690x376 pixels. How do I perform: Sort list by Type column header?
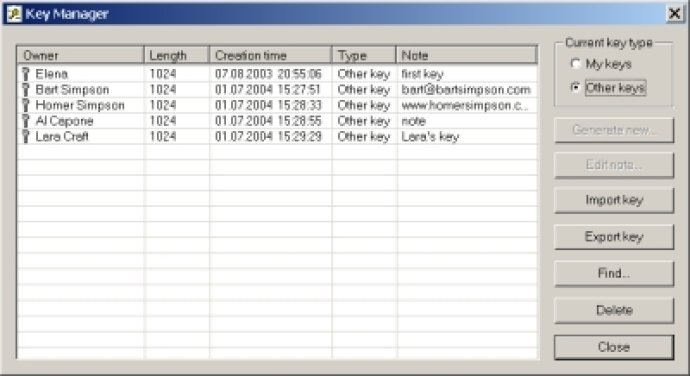(364, 55)
